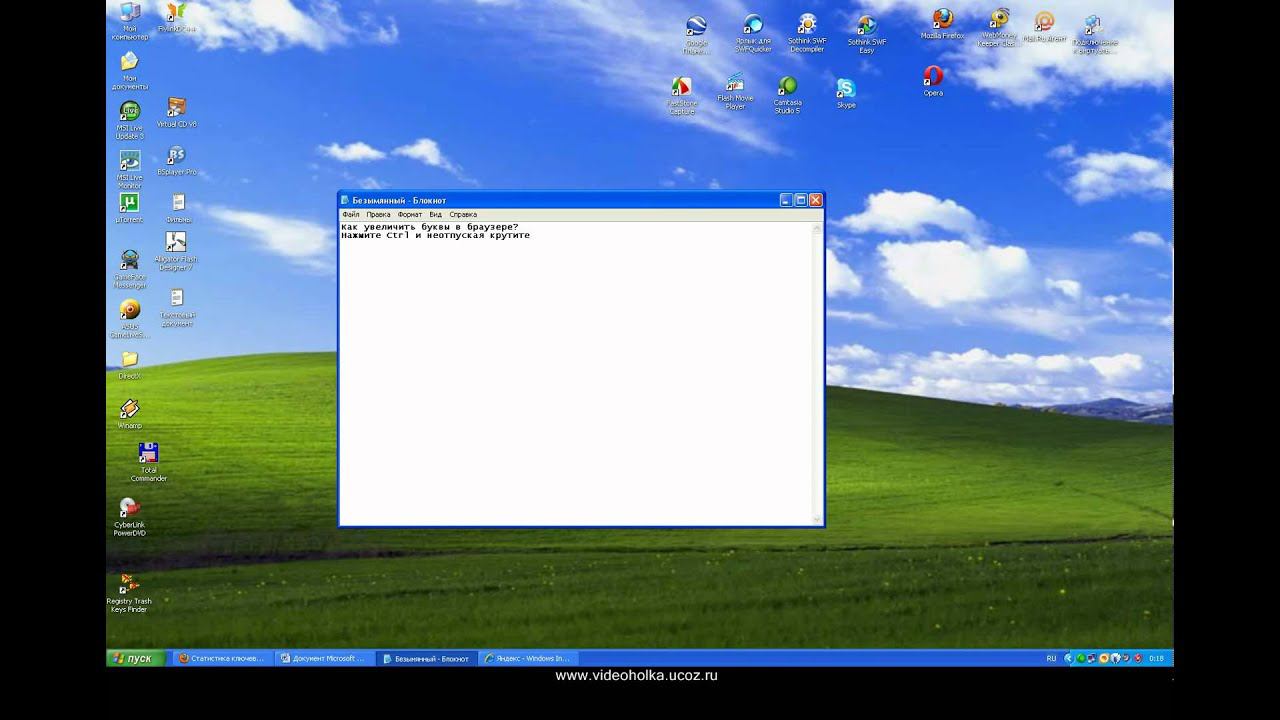This screenshot has height=720, width=1280.
Task: Select the network connection shortcut icon
Action: coord(1094,35)
